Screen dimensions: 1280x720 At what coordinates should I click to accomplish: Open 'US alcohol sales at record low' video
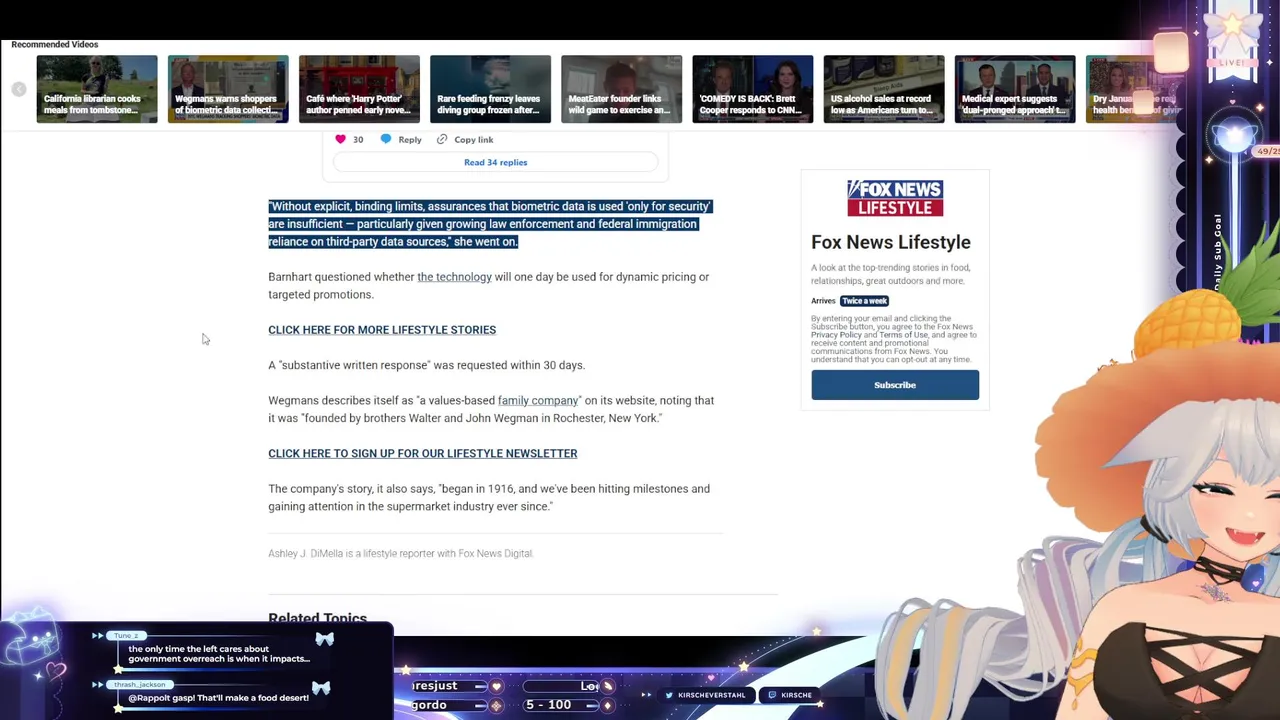pos(883,89)
